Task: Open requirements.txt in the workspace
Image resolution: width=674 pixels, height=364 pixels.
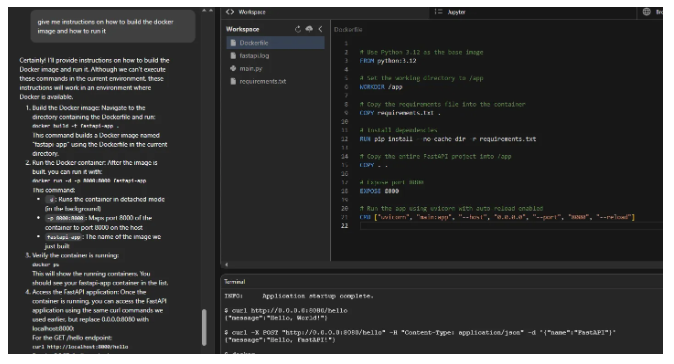Action: pyautogui.click(x=263, y=82)
